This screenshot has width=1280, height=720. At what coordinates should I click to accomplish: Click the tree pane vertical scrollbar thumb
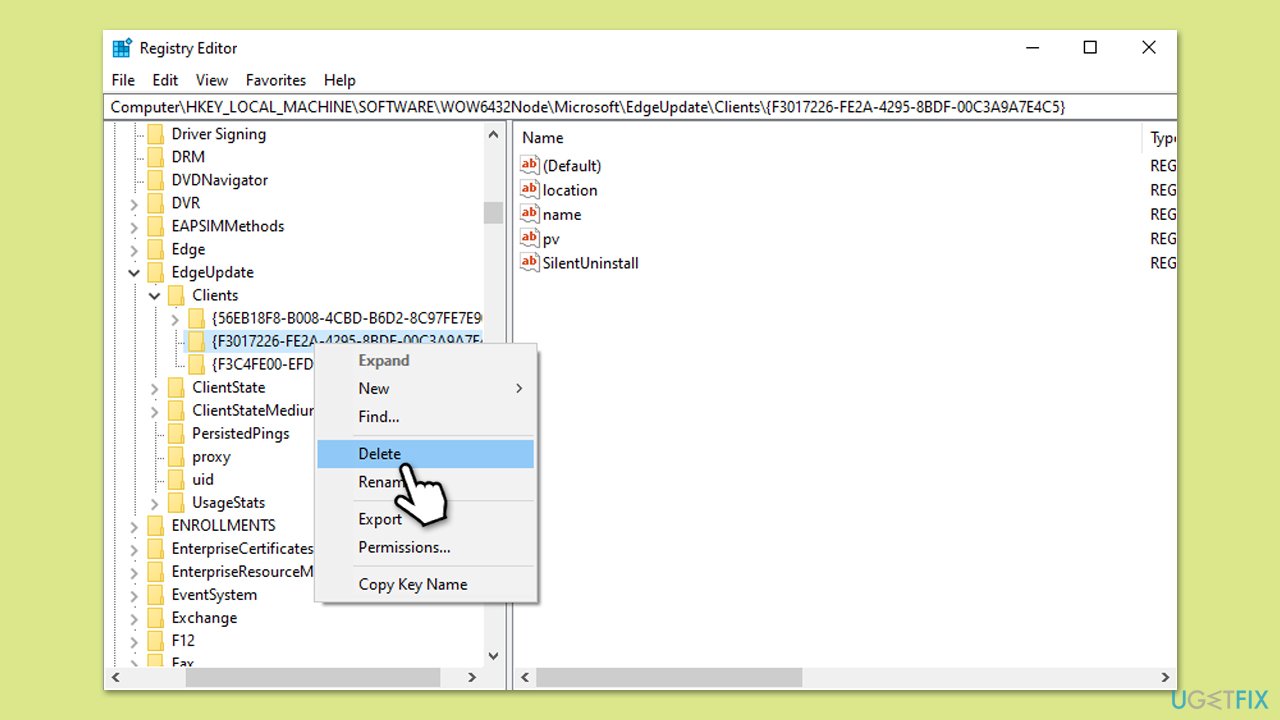pyautogui.click(x=493, y=212)
